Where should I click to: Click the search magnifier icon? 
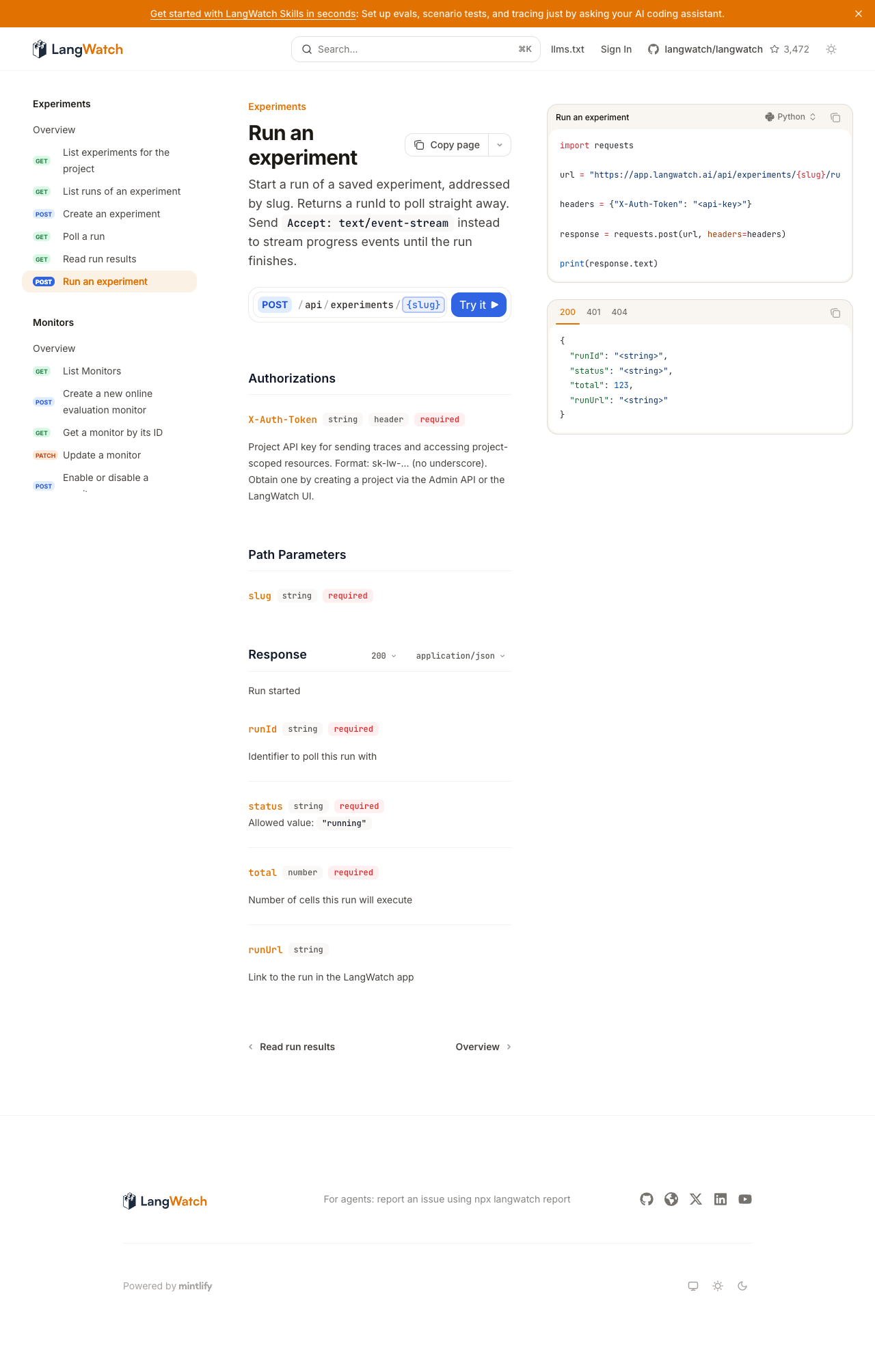pyautogui.click(x=307, y=49)
